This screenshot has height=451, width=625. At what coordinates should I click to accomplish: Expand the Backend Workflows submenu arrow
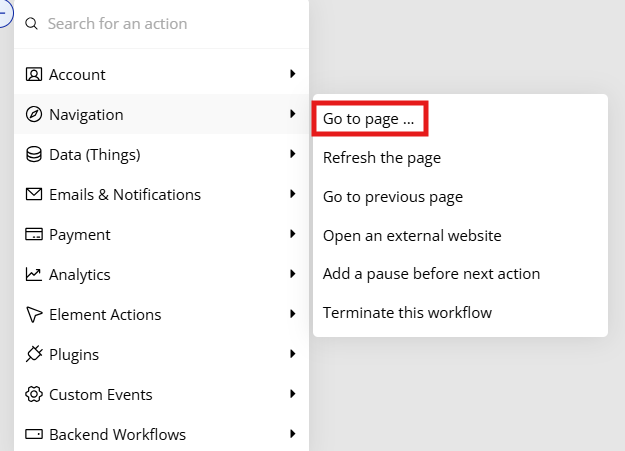[x=293, y=433]
